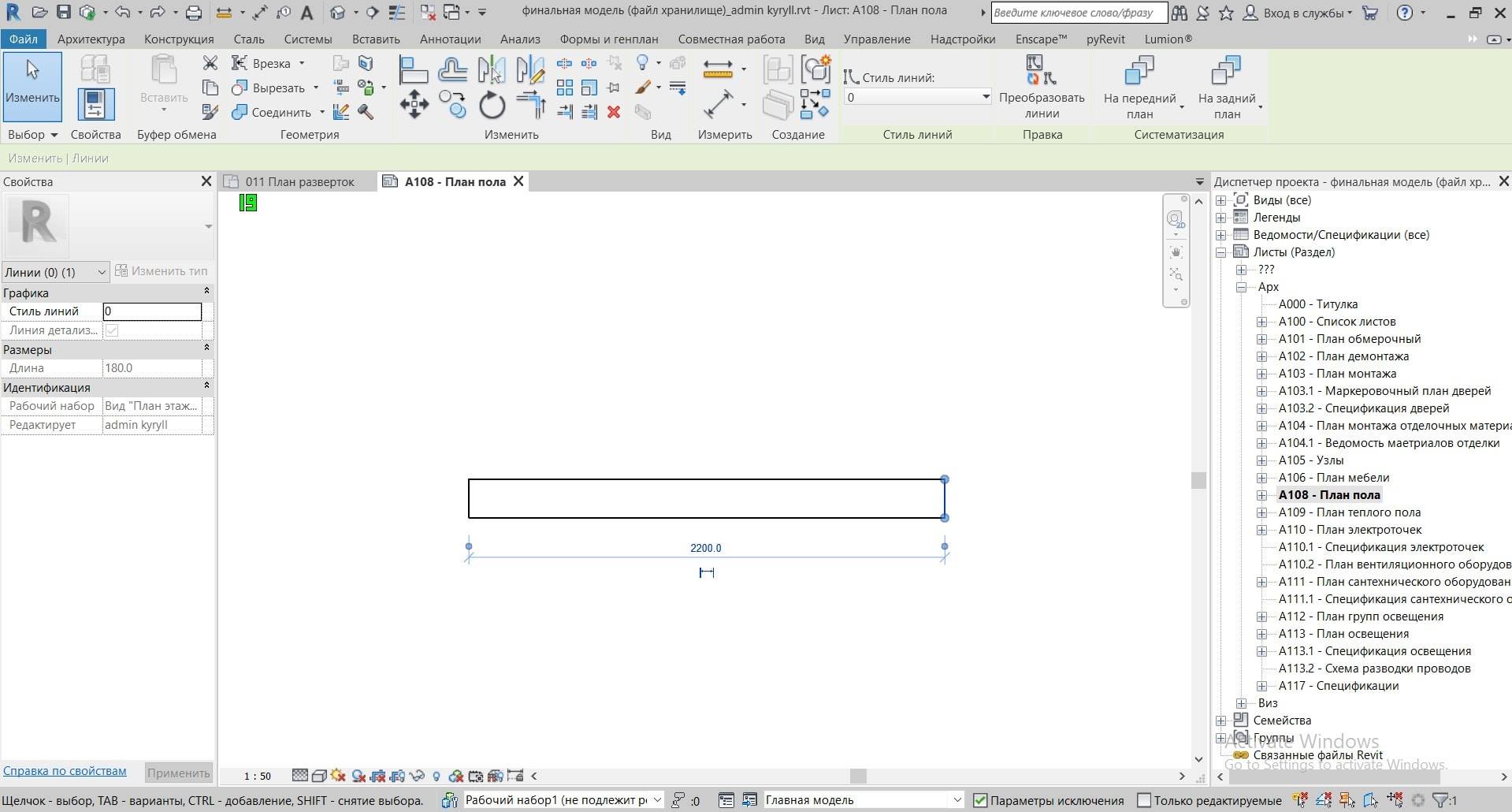This screenshot has height=812, width=1512.
Task: Switch to the pyRevit ribbon tab
Action: 1105,39
